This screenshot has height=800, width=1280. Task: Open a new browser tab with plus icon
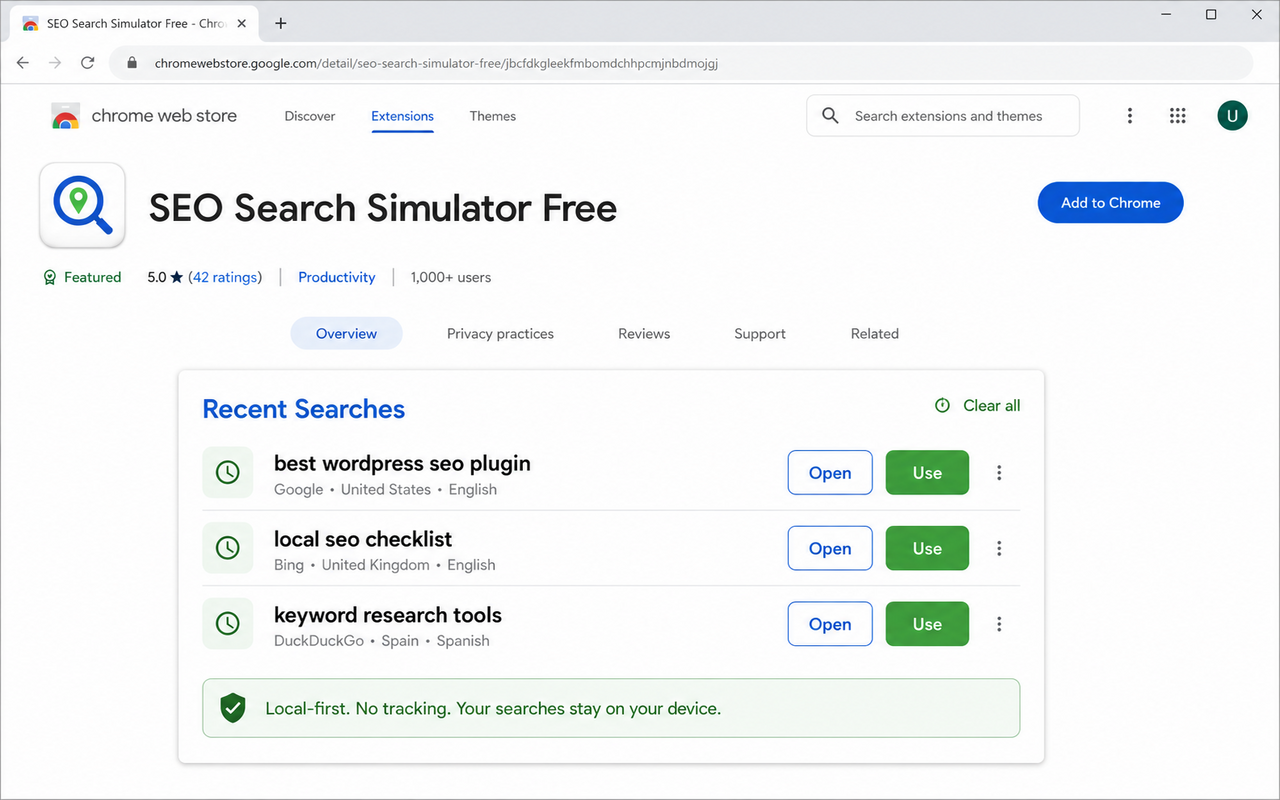click(281, 23)
